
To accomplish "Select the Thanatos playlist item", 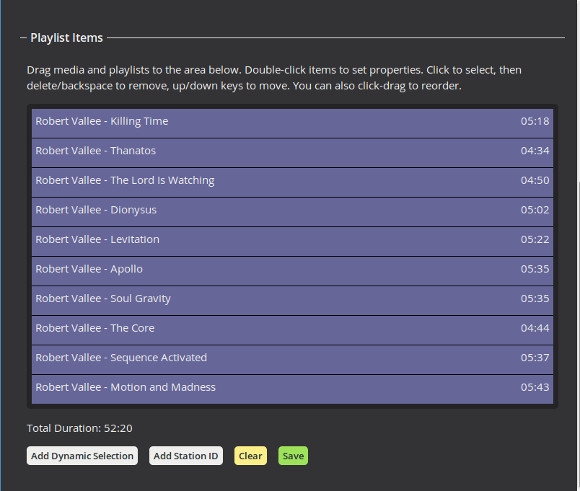I will pos(292,153).
